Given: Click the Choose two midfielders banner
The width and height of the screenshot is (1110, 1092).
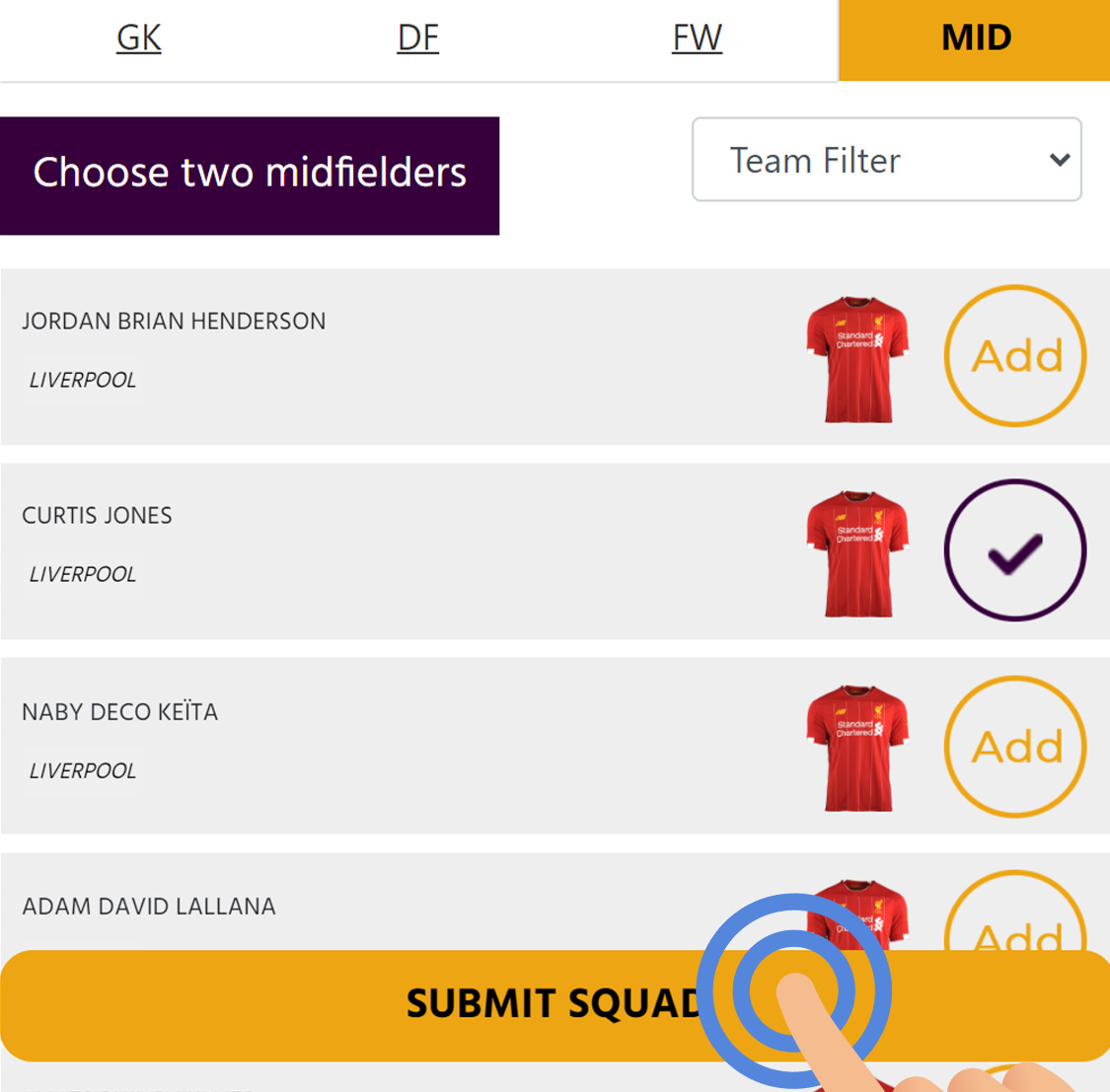Looking at the screenshot, I should [250, 176].
